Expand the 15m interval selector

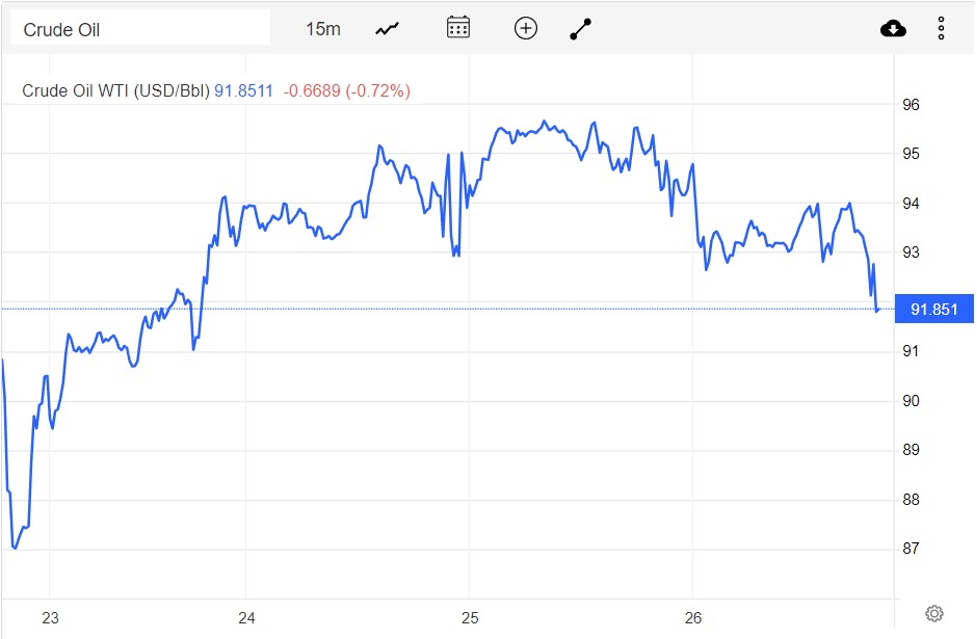(x=323, y=29)
